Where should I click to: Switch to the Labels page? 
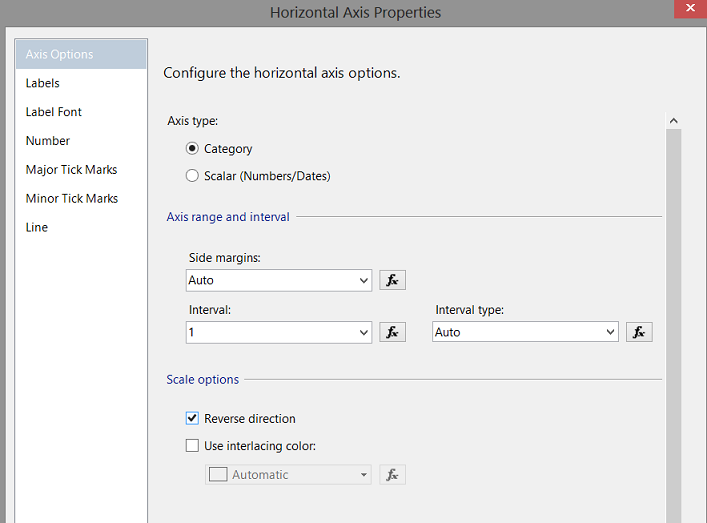point(43,83)
